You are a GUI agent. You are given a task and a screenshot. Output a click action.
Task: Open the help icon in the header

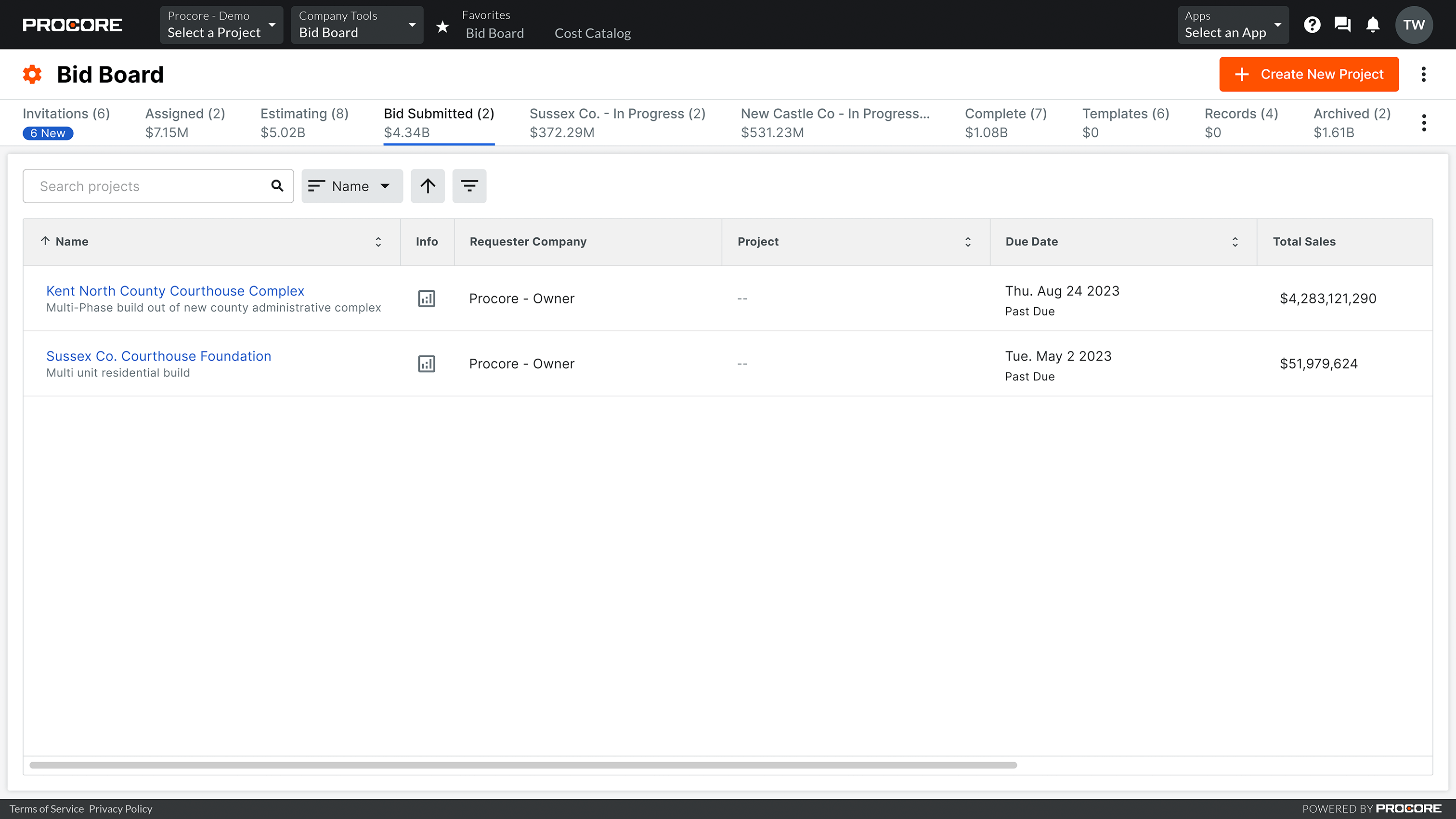tap(1313, 24)
